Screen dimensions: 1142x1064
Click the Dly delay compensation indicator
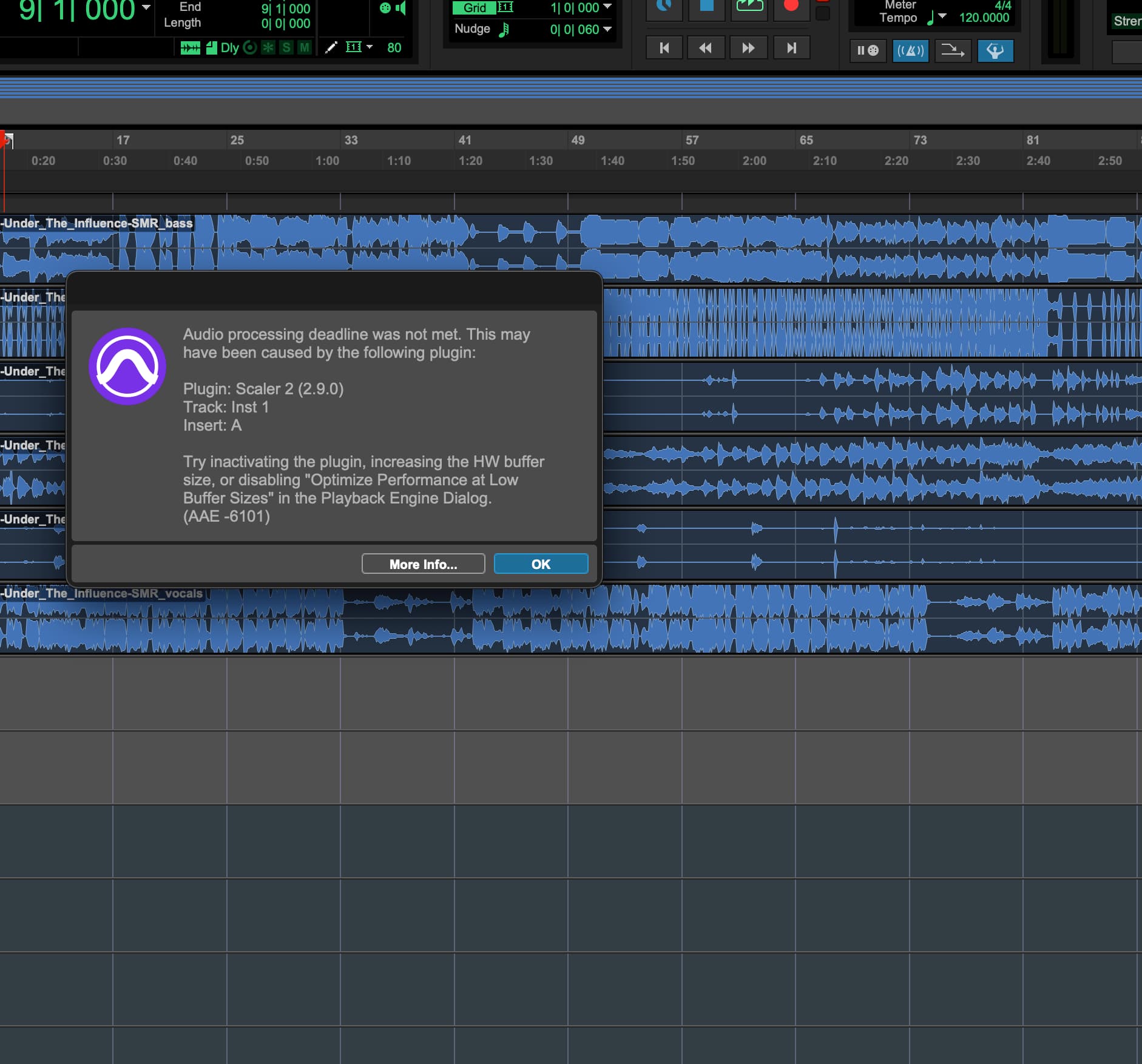(229, 47)
